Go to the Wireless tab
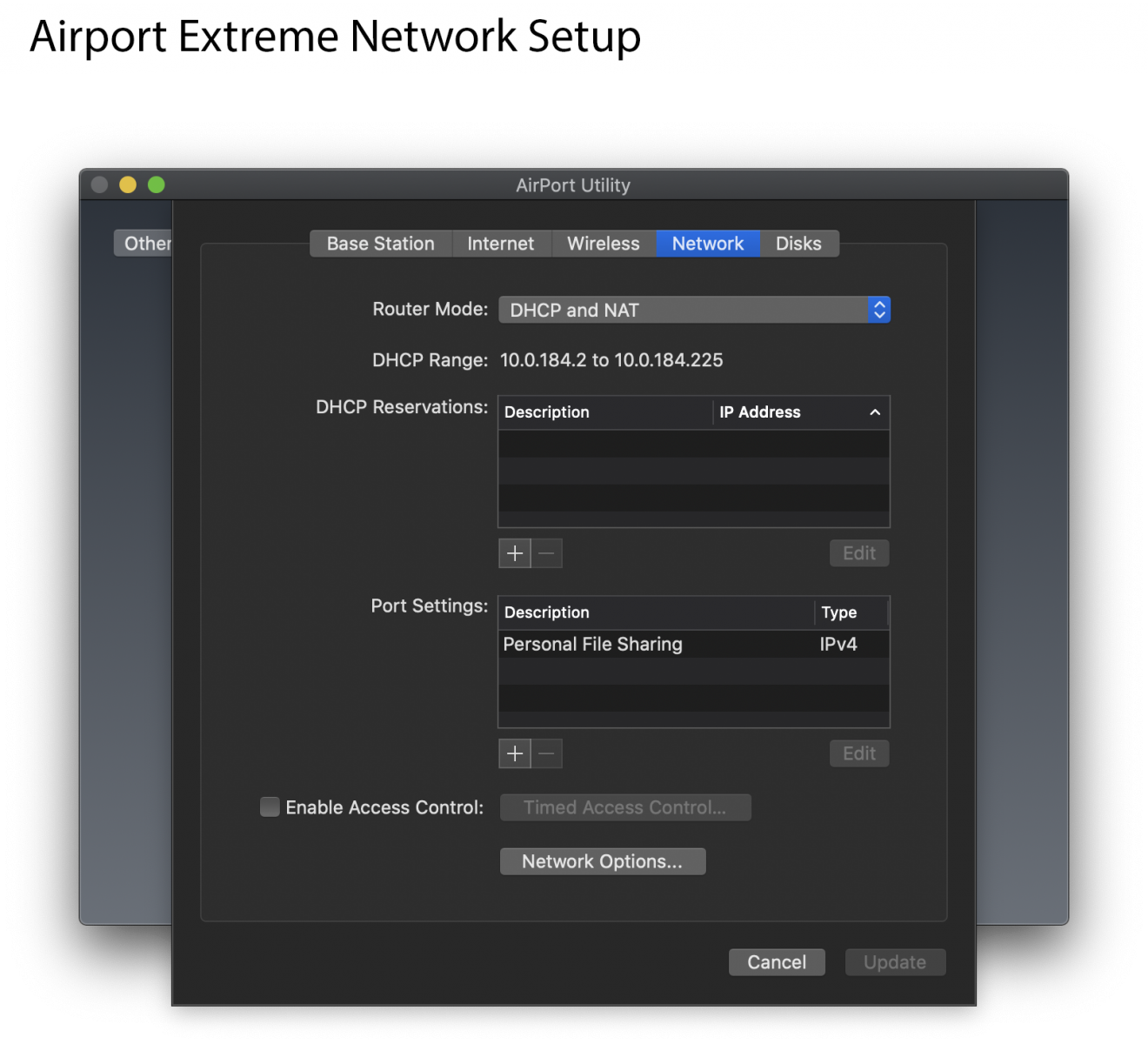 pos(604,244)
